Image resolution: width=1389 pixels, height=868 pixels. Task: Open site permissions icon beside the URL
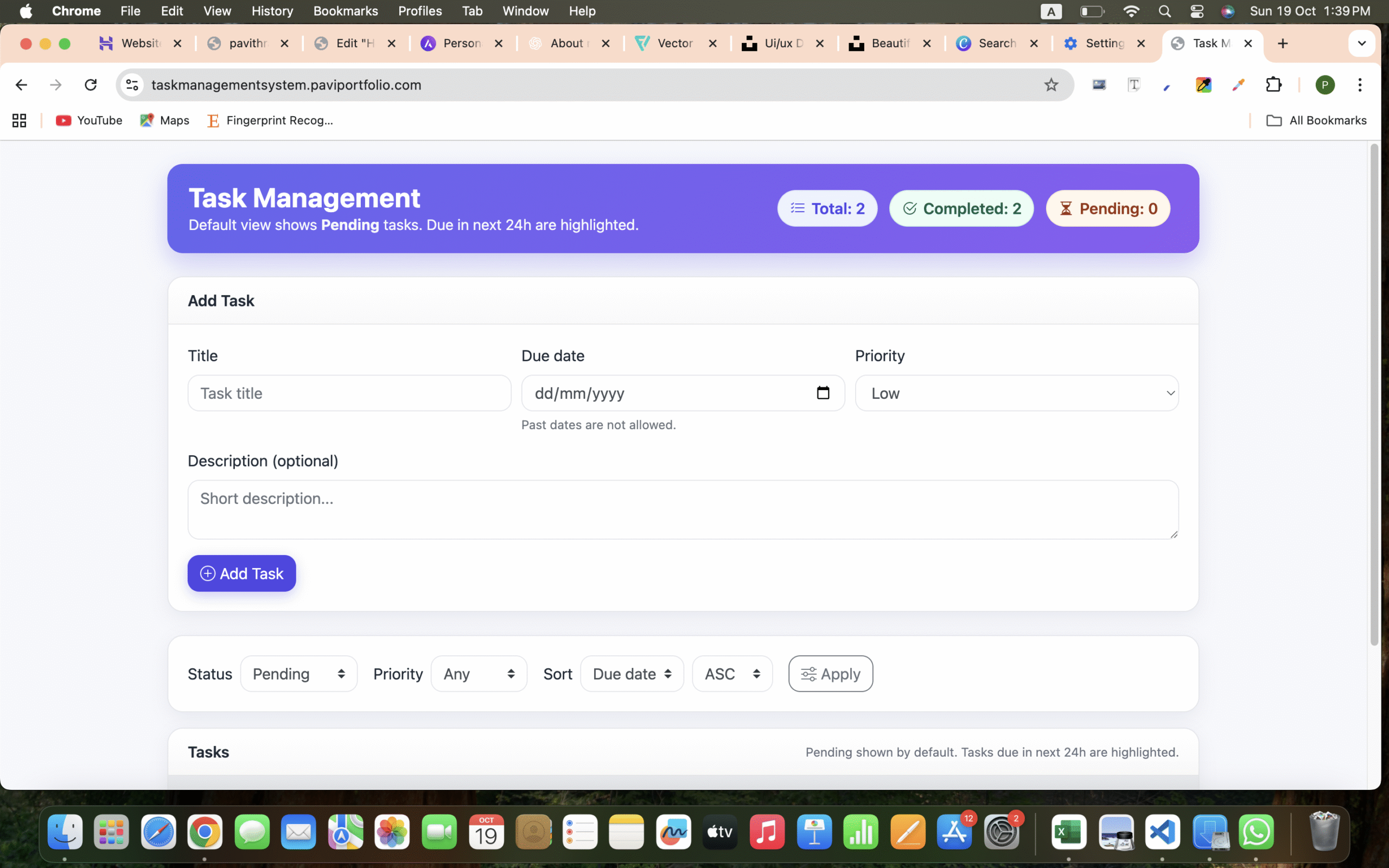(131, 85)
